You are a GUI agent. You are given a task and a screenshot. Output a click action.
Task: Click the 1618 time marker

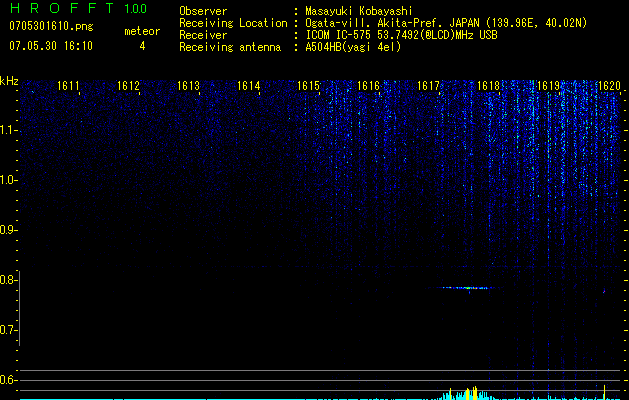pos(488,85)
